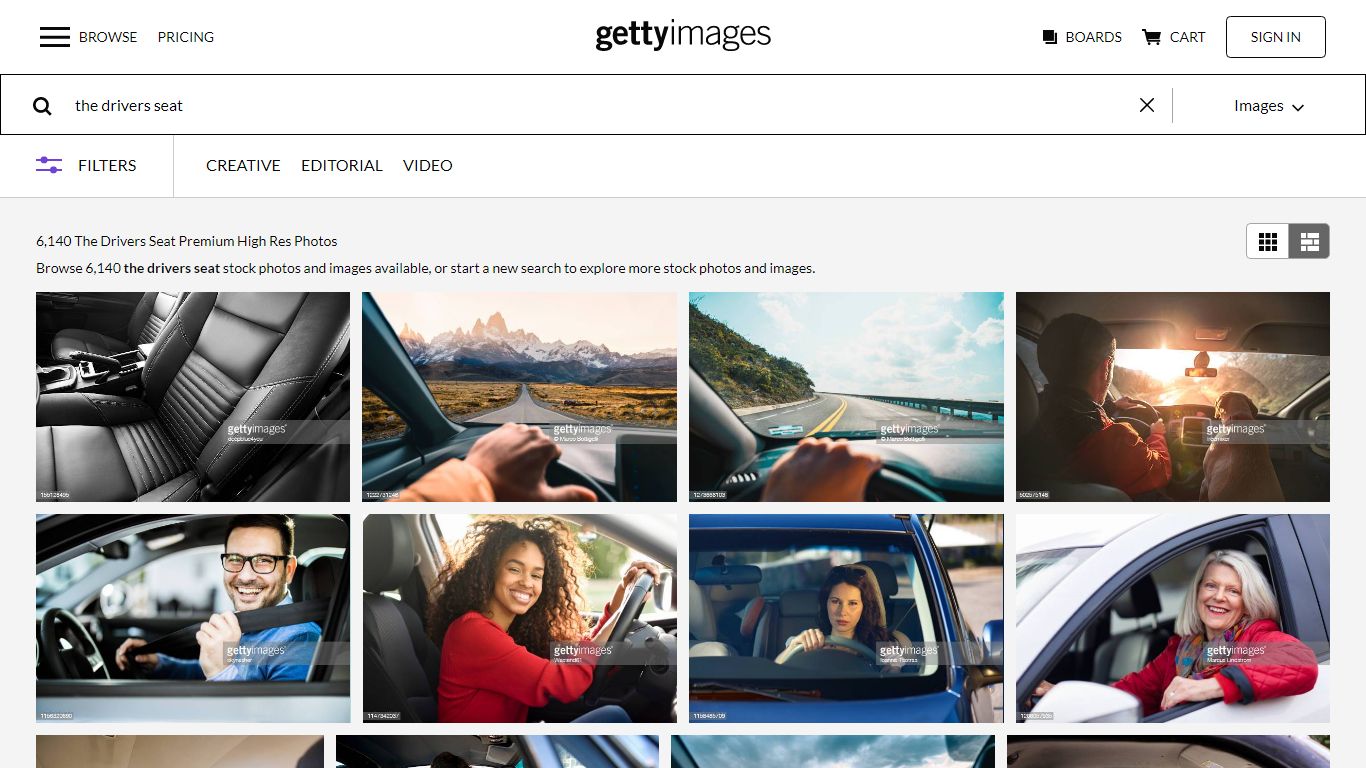Open the older woman in red jacket photo
The width and height of the screenshot is (1366, 768).
[1173, 618]
